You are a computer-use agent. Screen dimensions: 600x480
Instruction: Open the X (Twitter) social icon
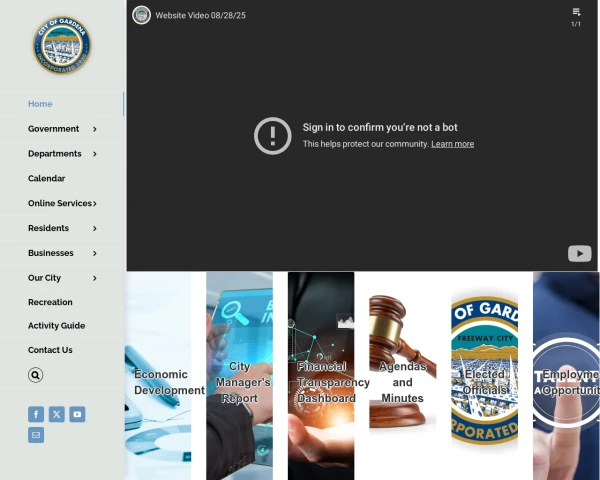57,414
